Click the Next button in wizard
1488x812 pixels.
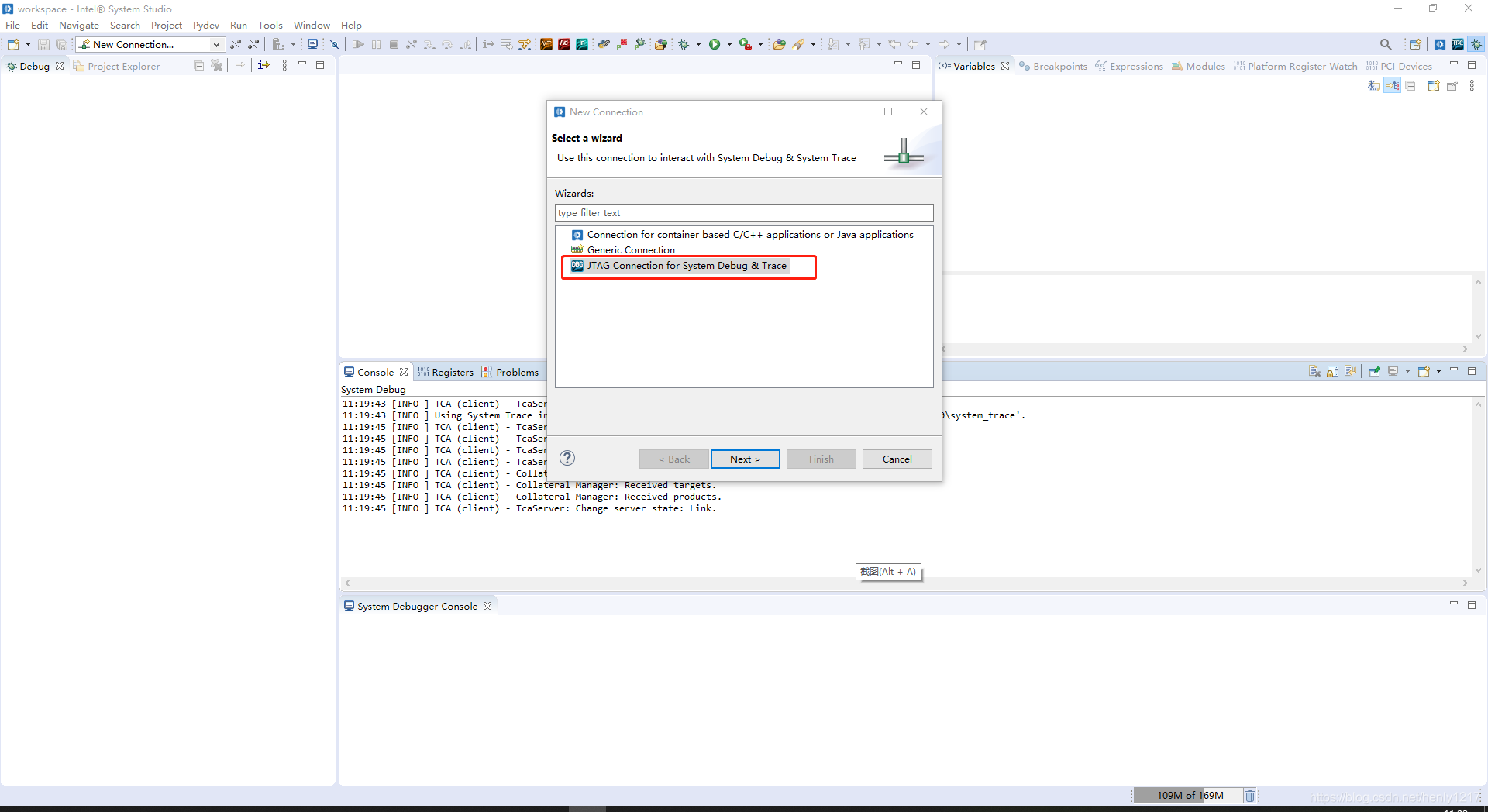(x=745, y=459)
